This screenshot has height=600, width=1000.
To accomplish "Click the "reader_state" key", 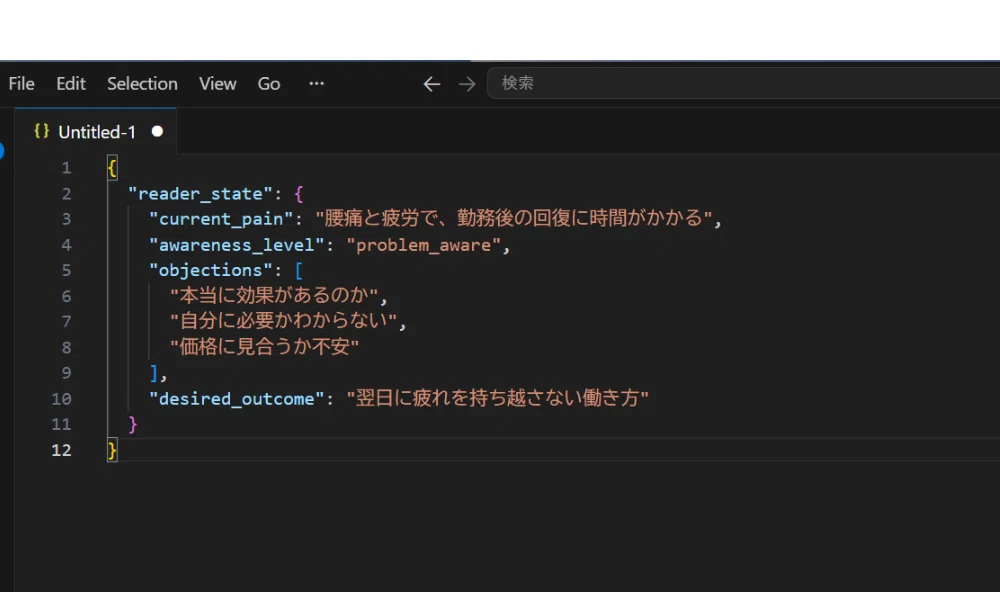I will coord(200,193).
